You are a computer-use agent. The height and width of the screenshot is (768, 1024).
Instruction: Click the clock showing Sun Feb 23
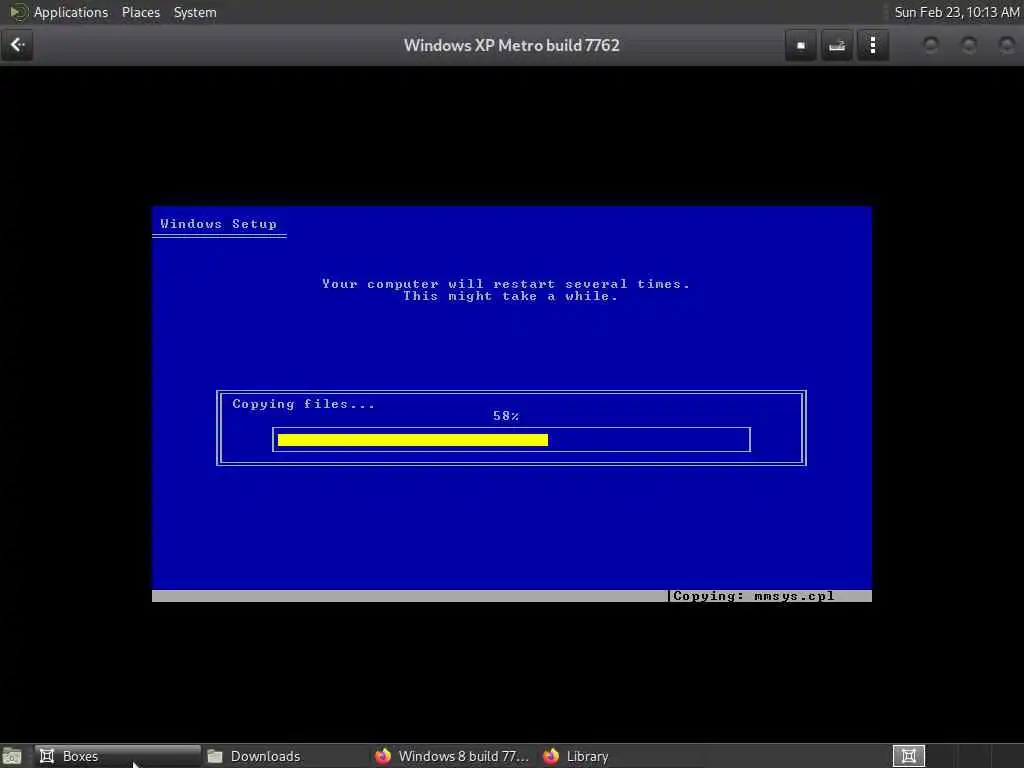957,12
